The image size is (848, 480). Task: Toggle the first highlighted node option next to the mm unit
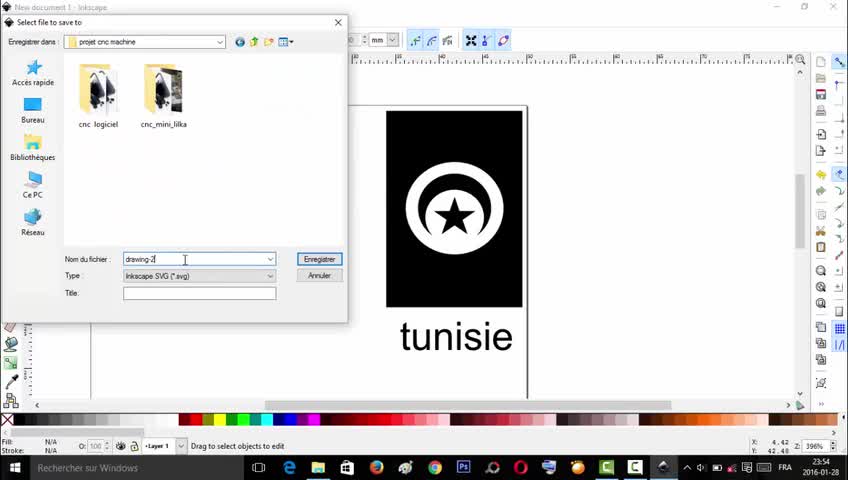point(415,41)
